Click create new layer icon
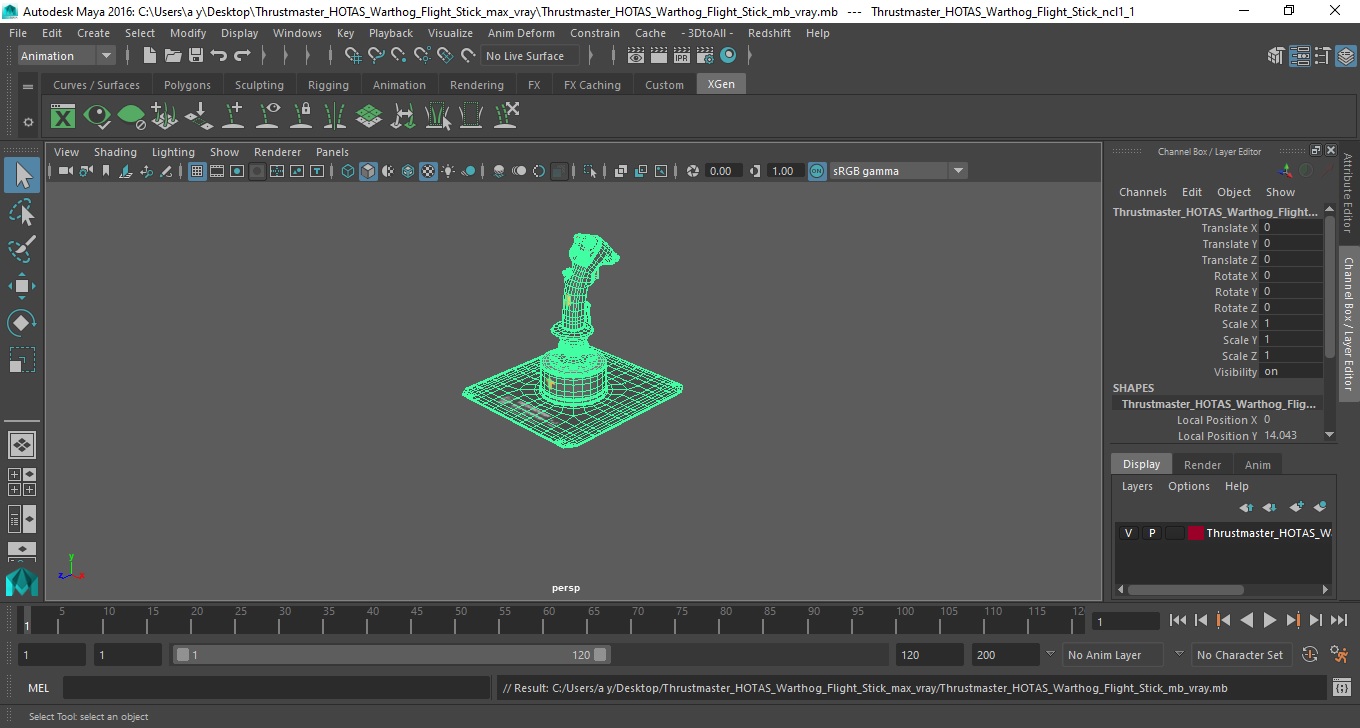Screen dimensions: 1360x728 (x=1297, y=507)
